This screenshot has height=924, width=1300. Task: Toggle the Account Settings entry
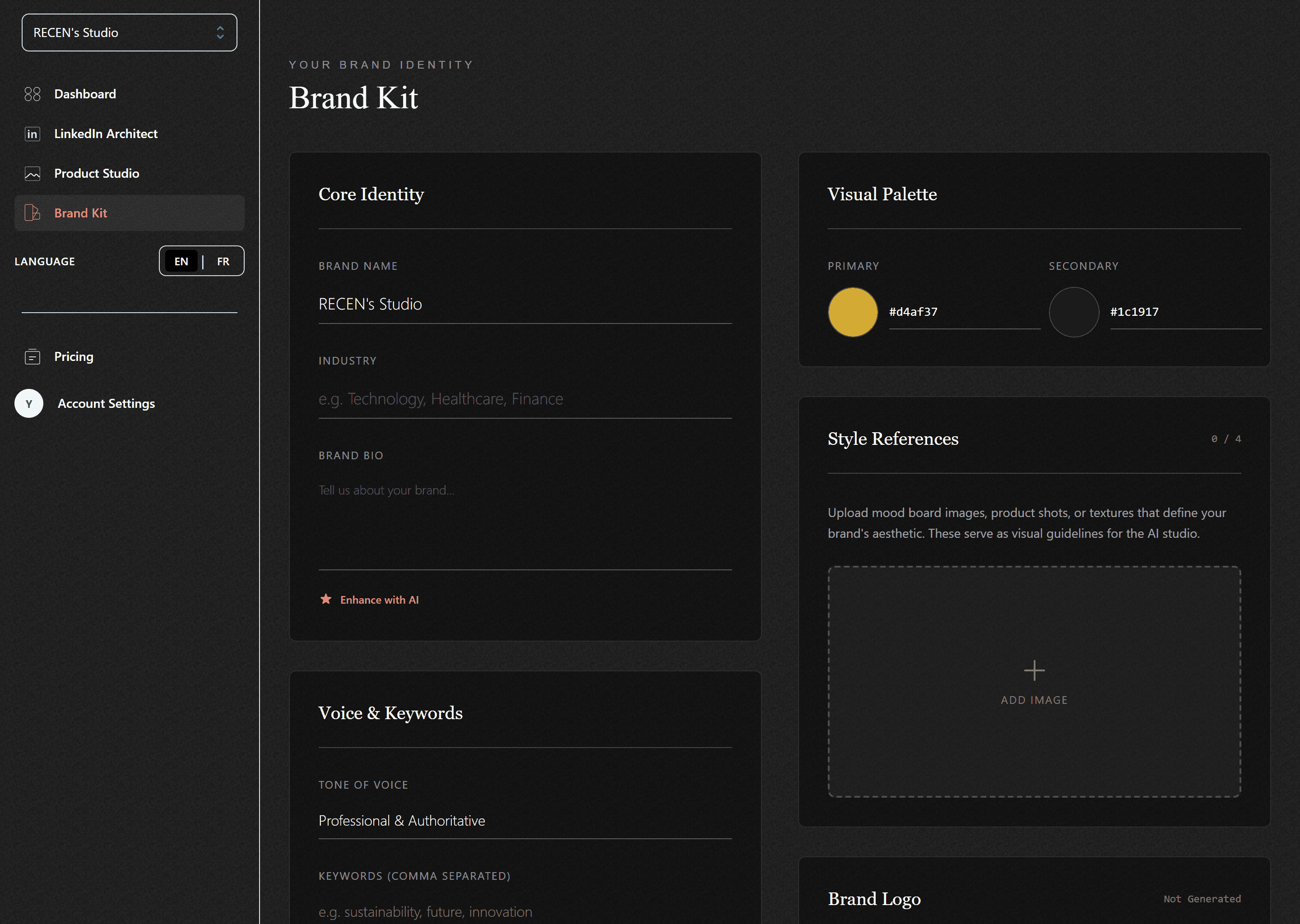pyautogui.click(x=106, y=403)
